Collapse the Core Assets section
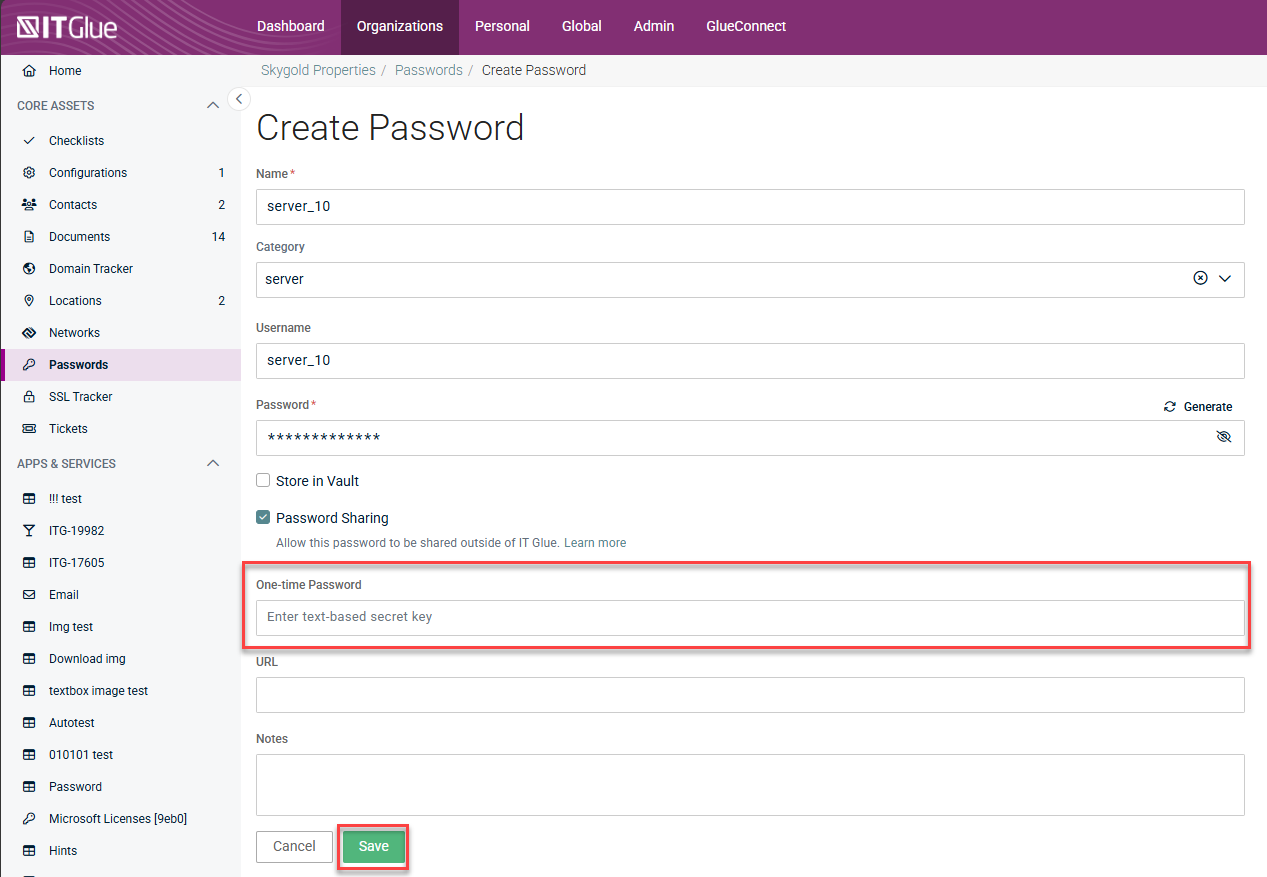Viewport: 1267px width, 877px height. pos(212,106)
